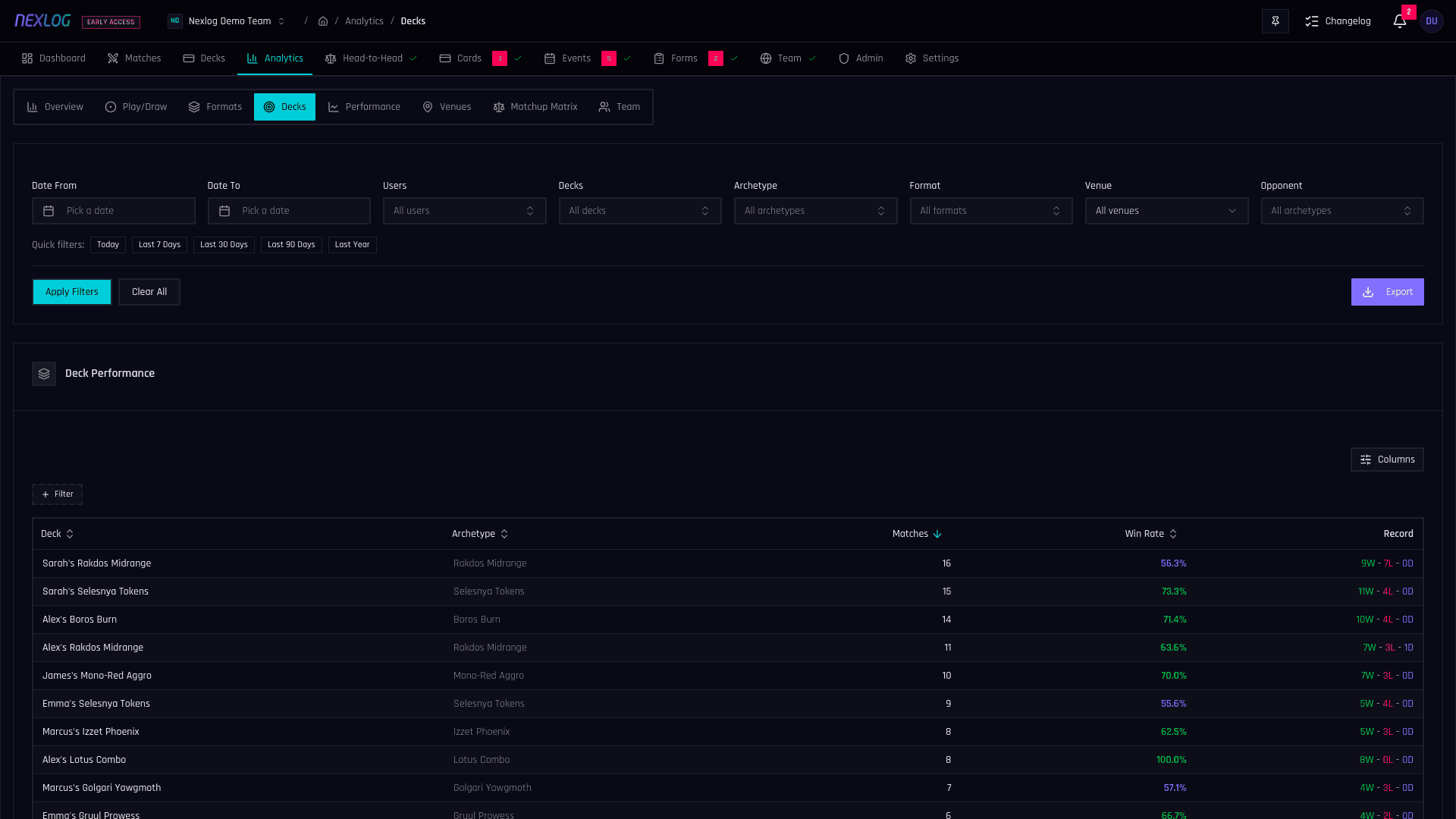1456x819 pixels.
Task: Click the Columns sliders icon
Action: click(1366, 460)
